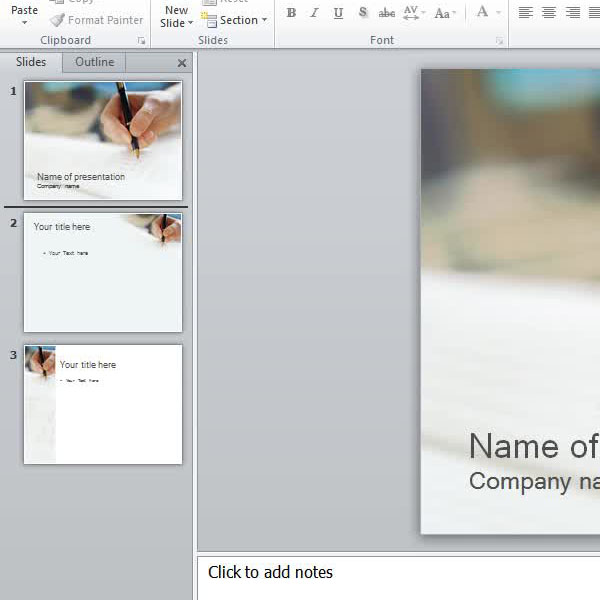Align text left
This screenshot has width=600, height=600.
point(525,13)
